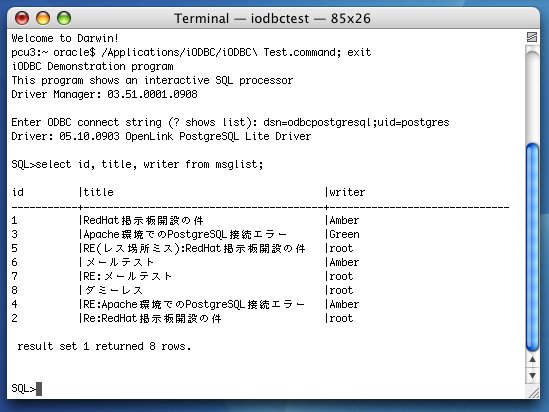Click the 'writer' column header text
The image size is (549, 412).
[x=347, y=192]
